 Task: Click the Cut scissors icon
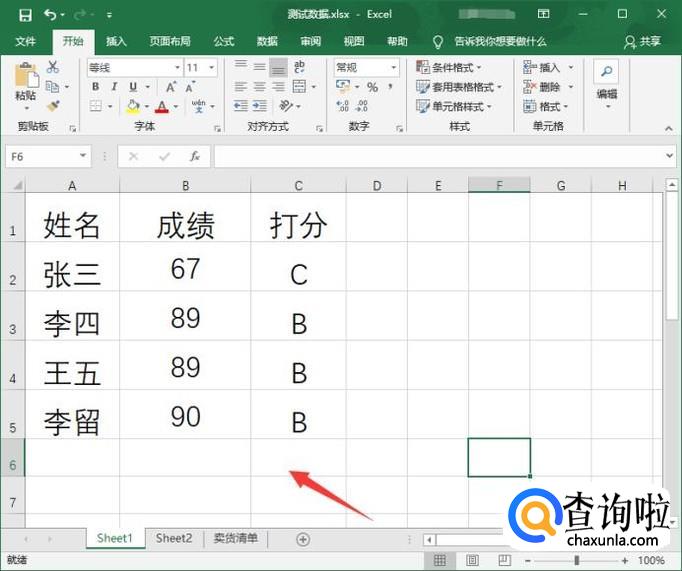coord(53,67)
